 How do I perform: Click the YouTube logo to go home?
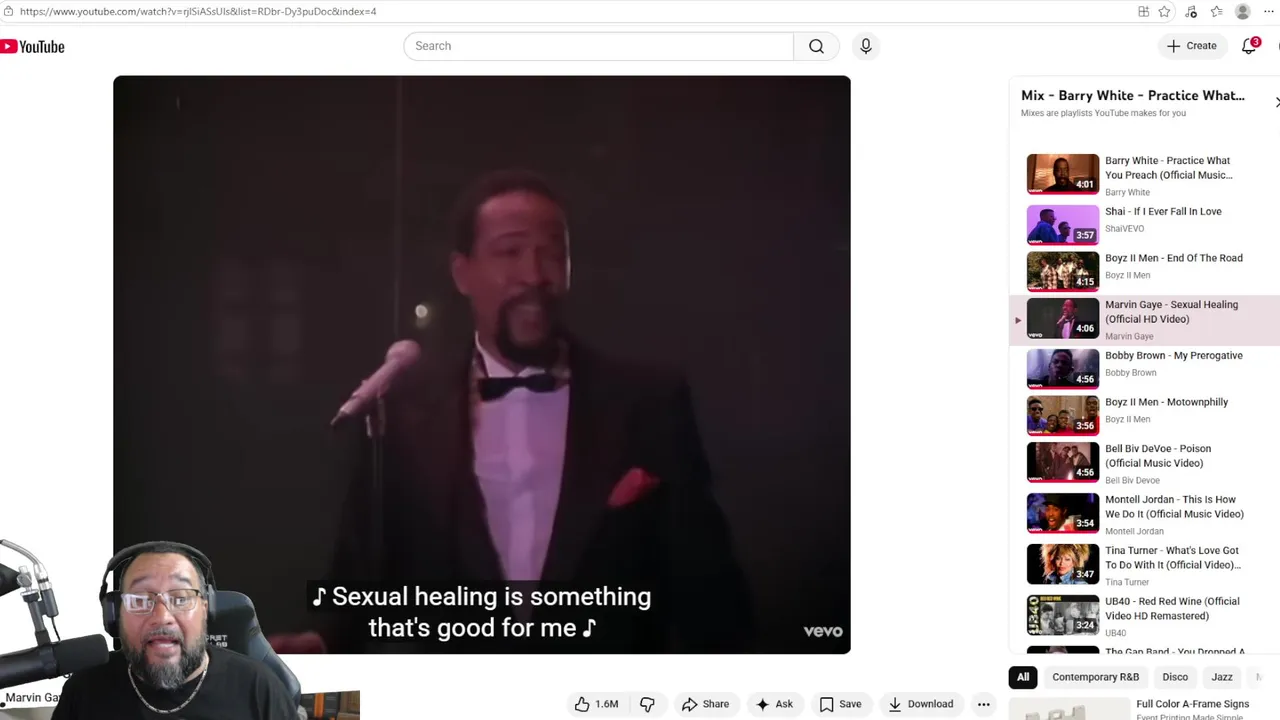(x=32, y=47)
